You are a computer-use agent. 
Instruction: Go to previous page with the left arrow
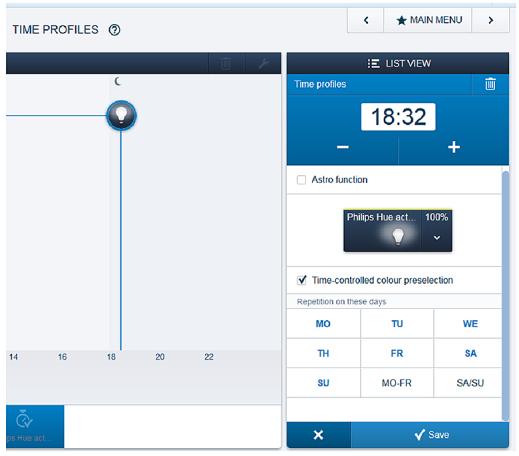366,20
